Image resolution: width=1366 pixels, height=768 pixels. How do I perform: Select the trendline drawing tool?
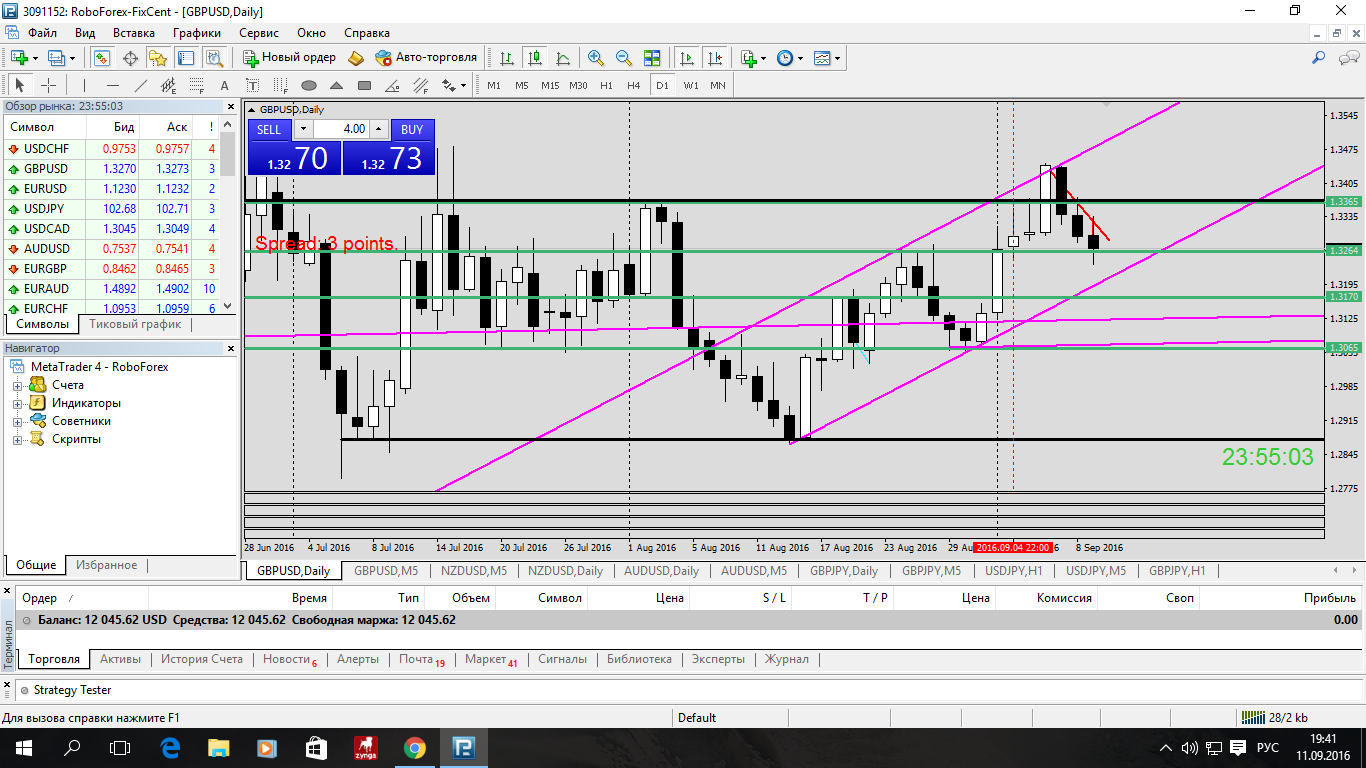coord(141,85)
